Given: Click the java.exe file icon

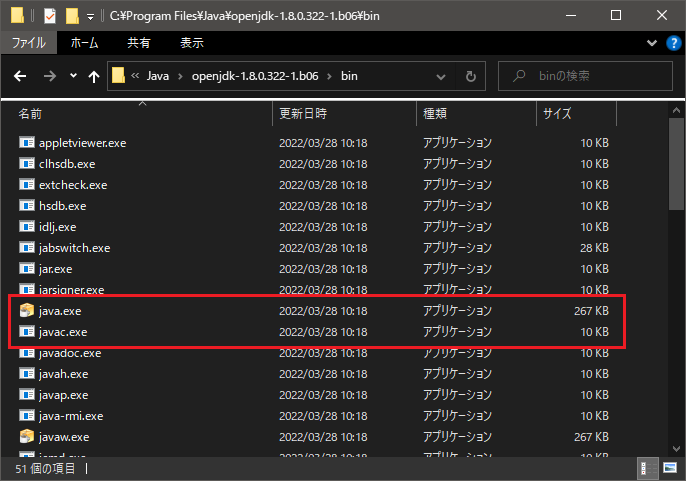Looking at the screenshot, I should coord(27,311).
